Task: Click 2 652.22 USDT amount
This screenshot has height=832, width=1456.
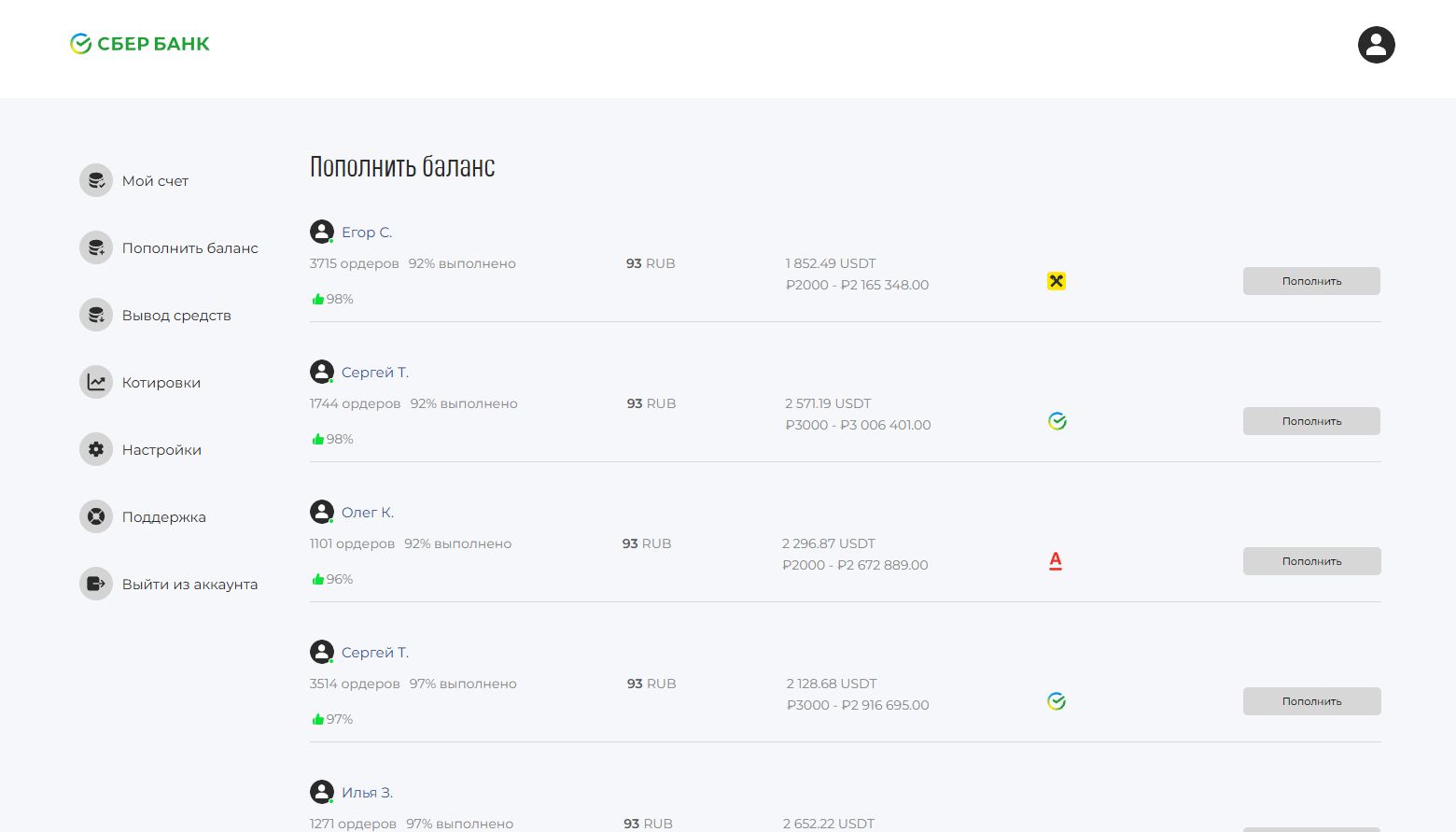Action: coord(829,824)
